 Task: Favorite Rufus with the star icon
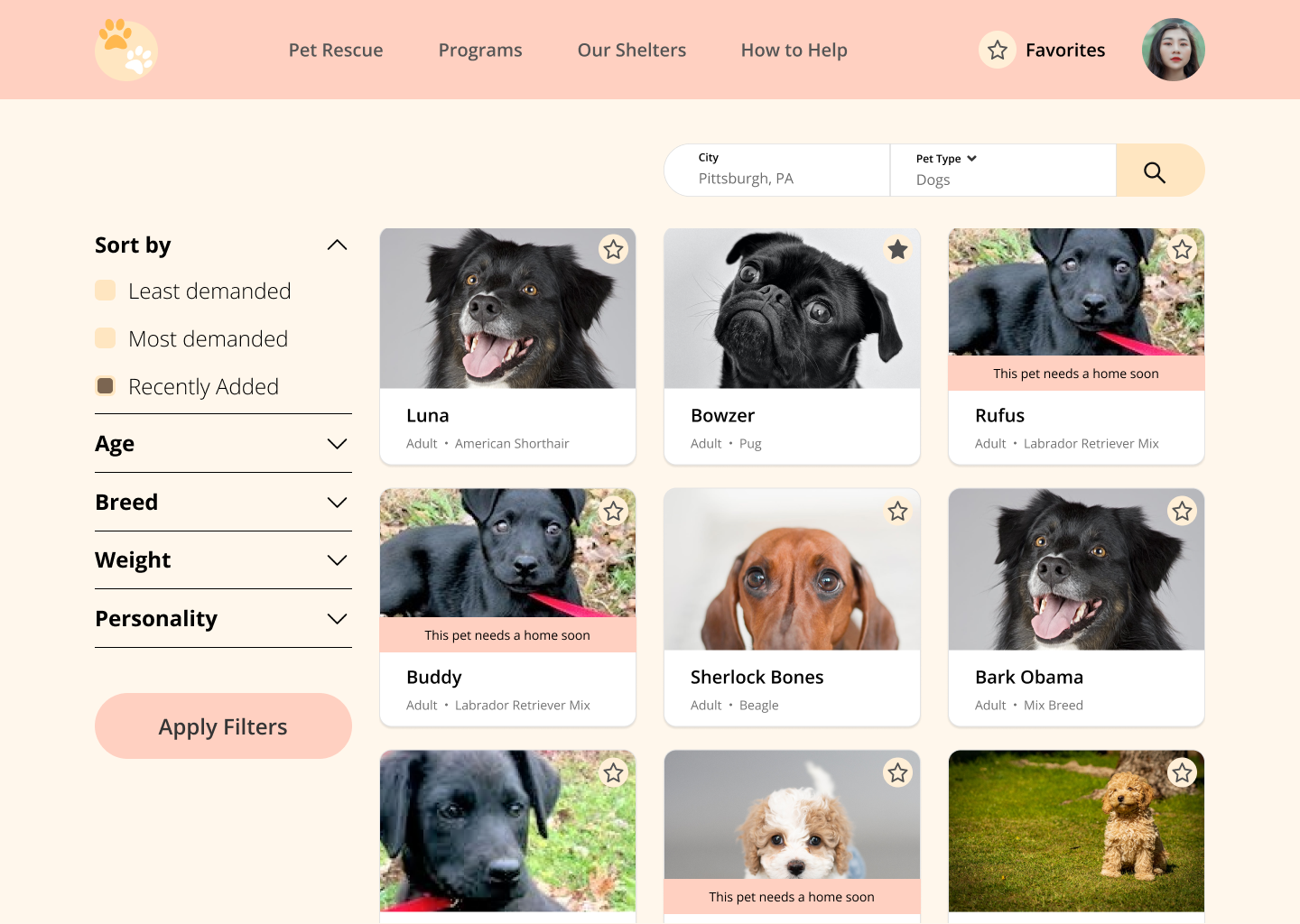(x=1182, y=250)
